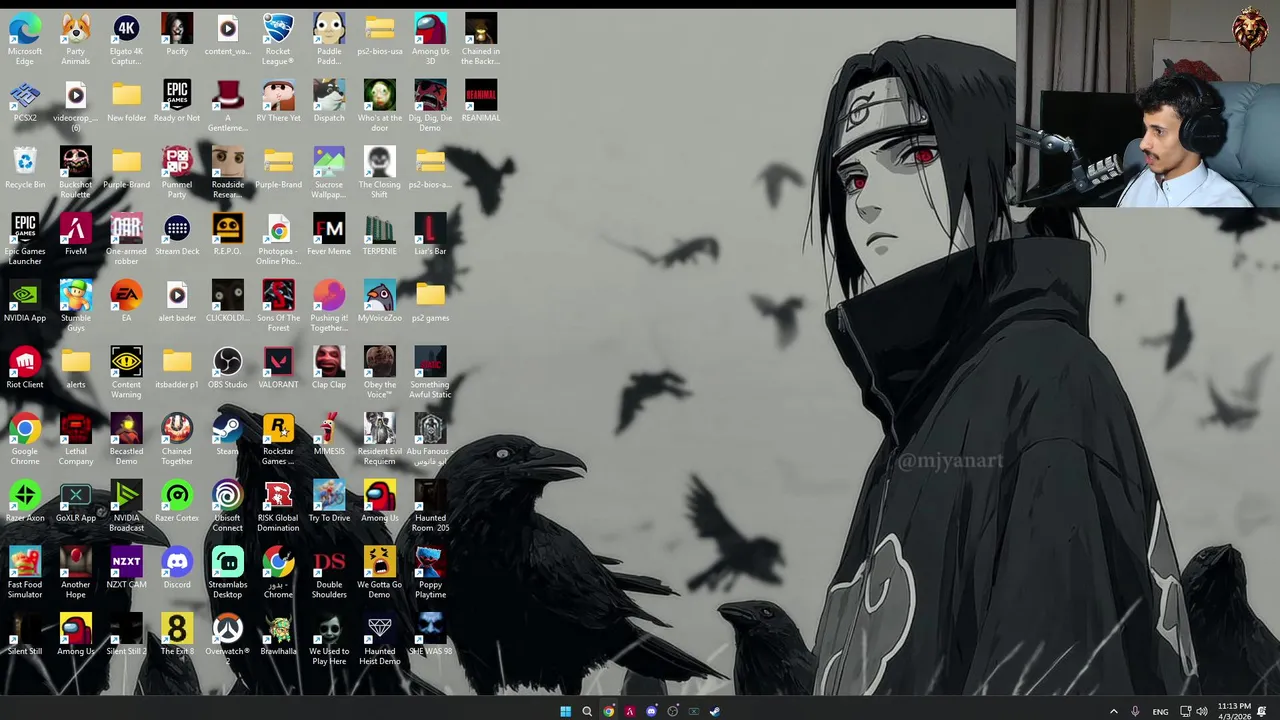This screenshot has height=720, width=1280.
Task: Open the Windows Start menu
Action: [x=565, y=711]
